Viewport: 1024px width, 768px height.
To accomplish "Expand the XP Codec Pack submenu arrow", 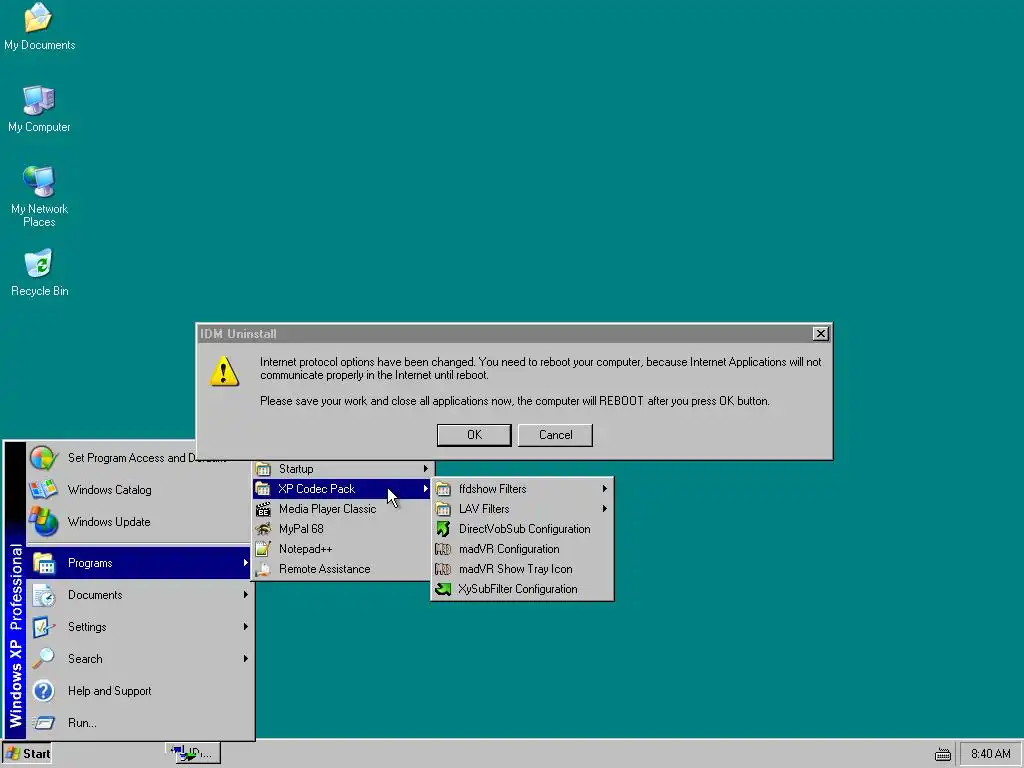I will click(x=426, y=489).
